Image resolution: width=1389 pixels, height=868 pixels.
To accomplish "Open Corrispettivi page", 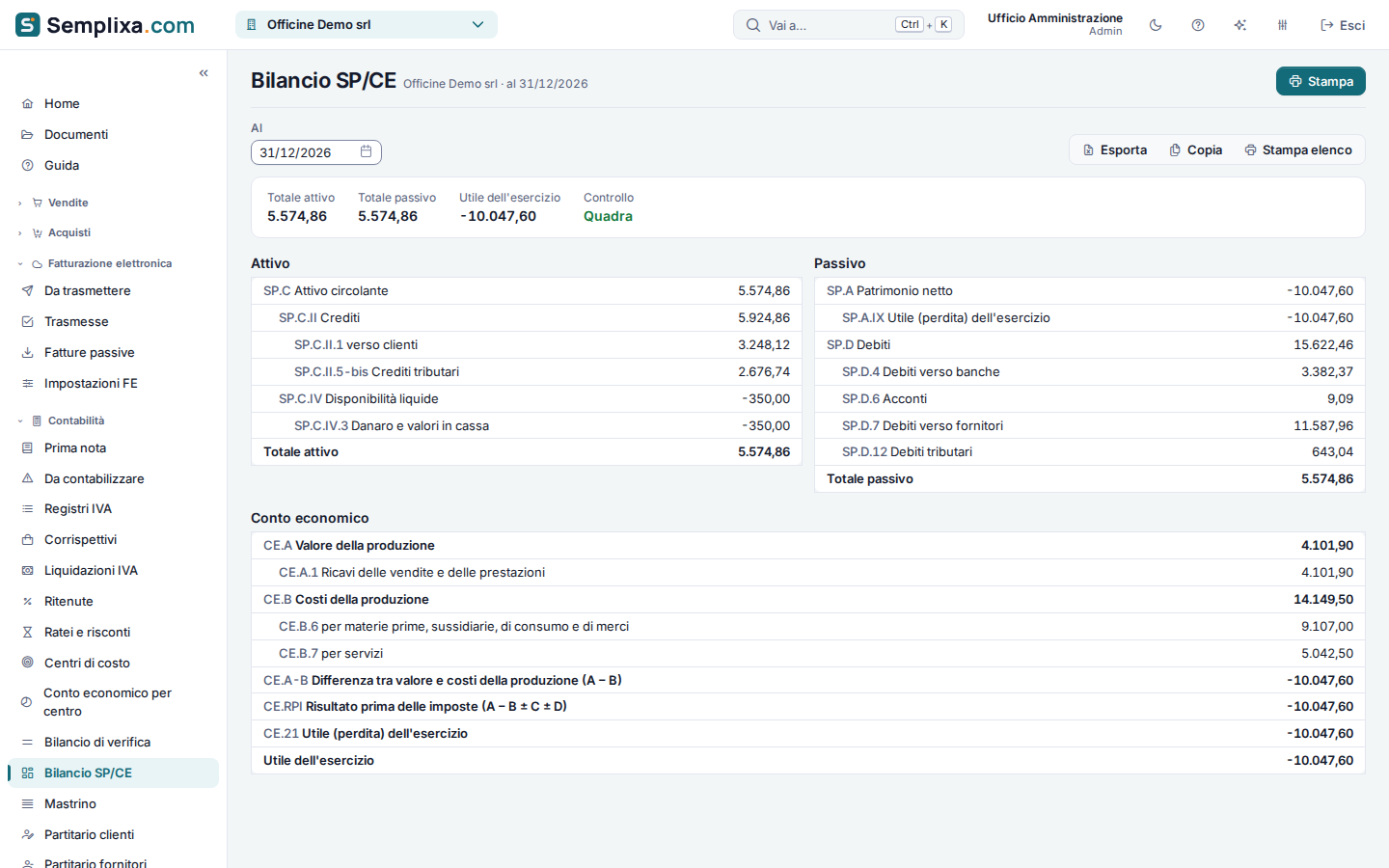I will point(113,539).
